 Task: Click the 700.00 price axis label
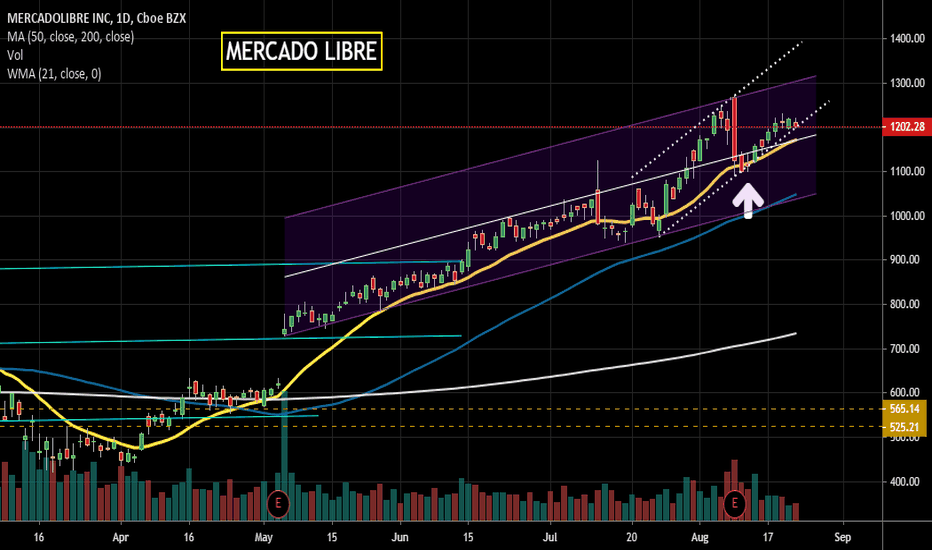(x=907, y=348)
